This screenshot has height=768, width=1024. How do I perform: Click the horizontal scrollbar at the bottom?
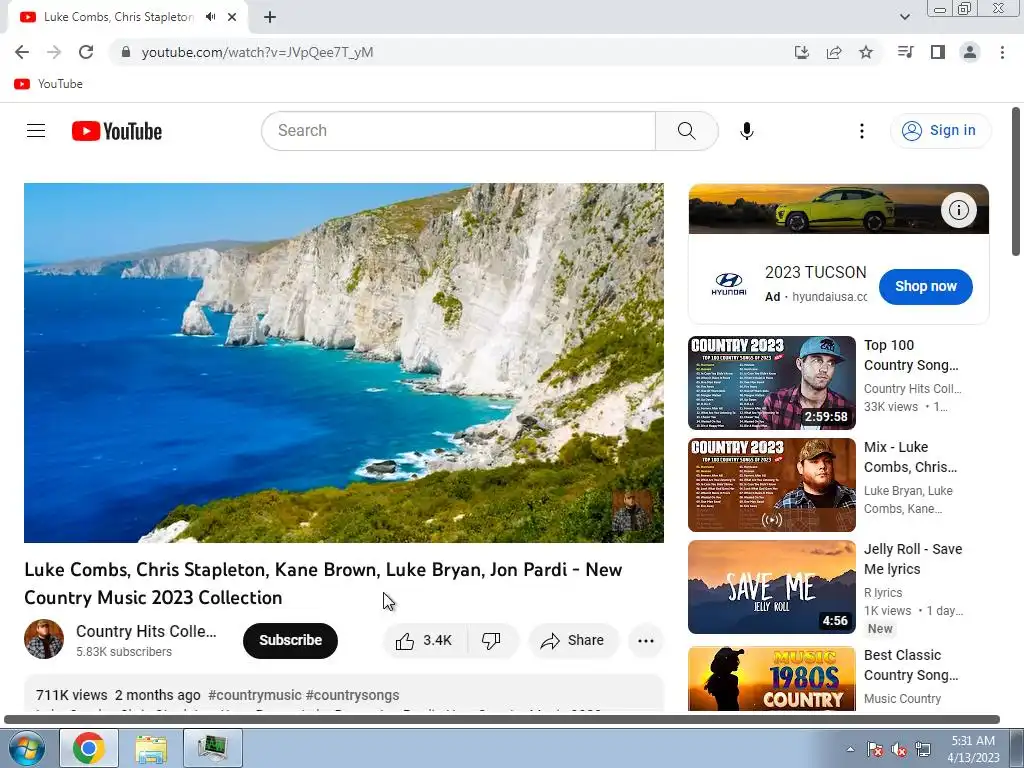(x=502, y=720)
